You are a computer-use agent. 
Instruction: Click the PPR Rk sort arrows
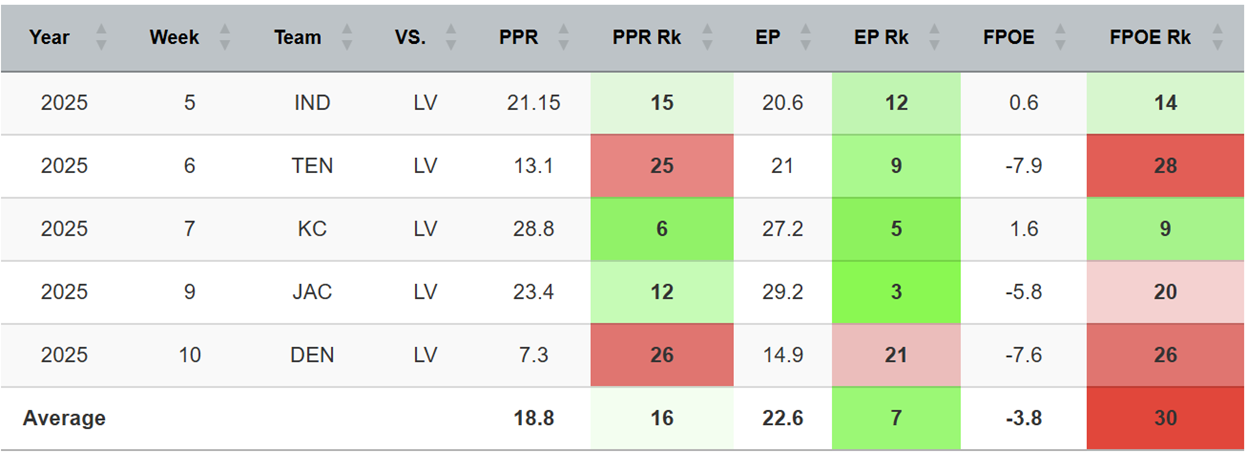pyautogui.click(x=708, y=38)
